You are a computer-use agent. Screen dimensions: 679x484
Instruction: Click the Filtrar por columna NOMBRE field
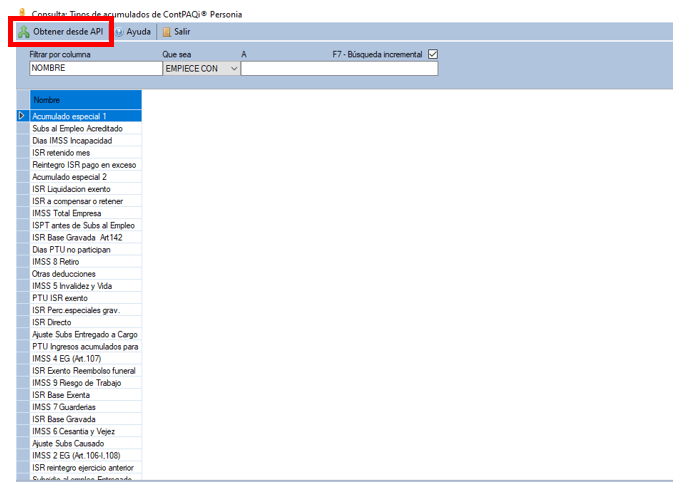(96, 68)
